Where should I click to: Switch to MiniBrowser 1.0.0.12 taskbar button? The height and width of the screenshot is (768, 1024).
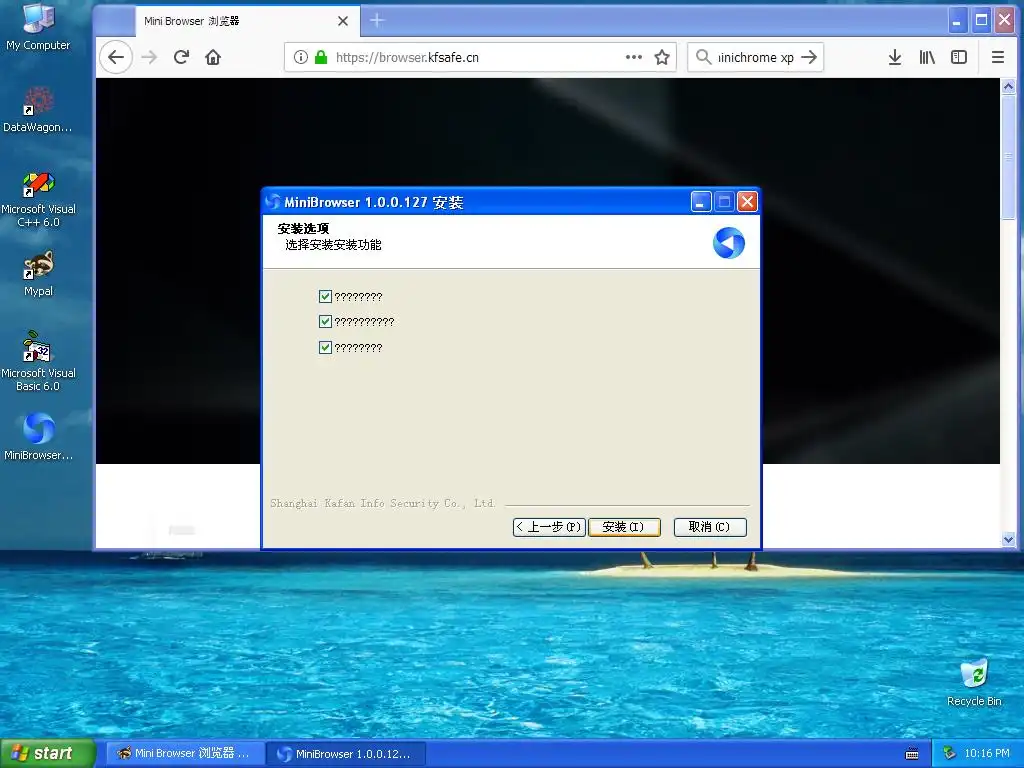[x=347, y=754]
